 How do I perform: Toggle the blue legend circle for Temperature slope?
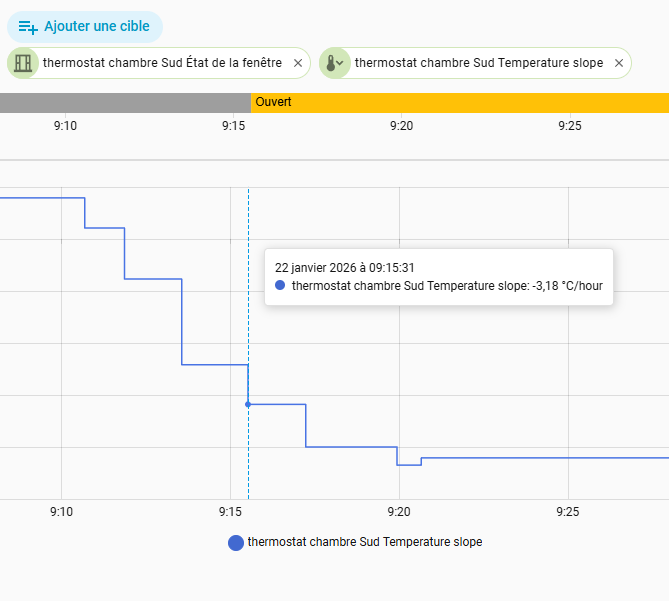click(236, 543)
